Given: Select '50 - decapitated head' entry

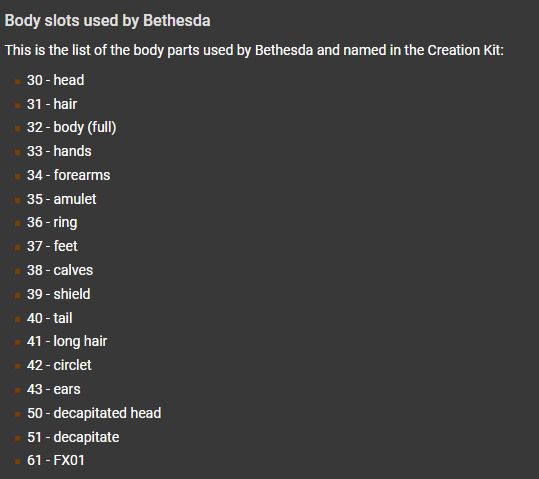Looking at the screenshot, I should [94, 413].
